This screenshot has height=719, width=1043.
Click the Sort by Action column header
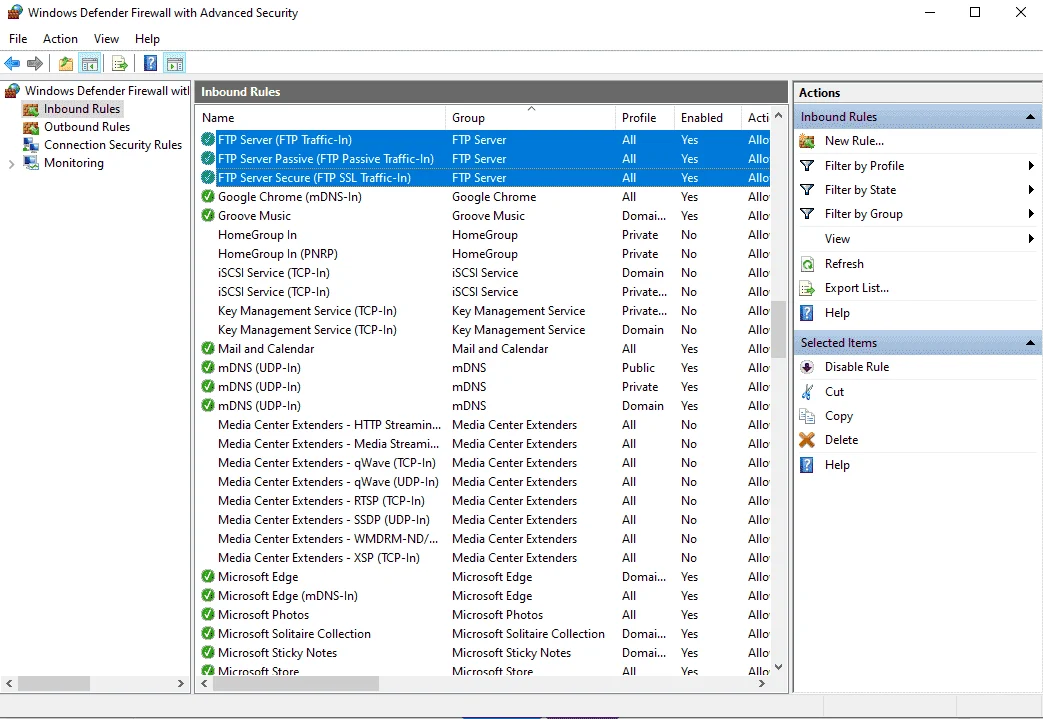758,118
